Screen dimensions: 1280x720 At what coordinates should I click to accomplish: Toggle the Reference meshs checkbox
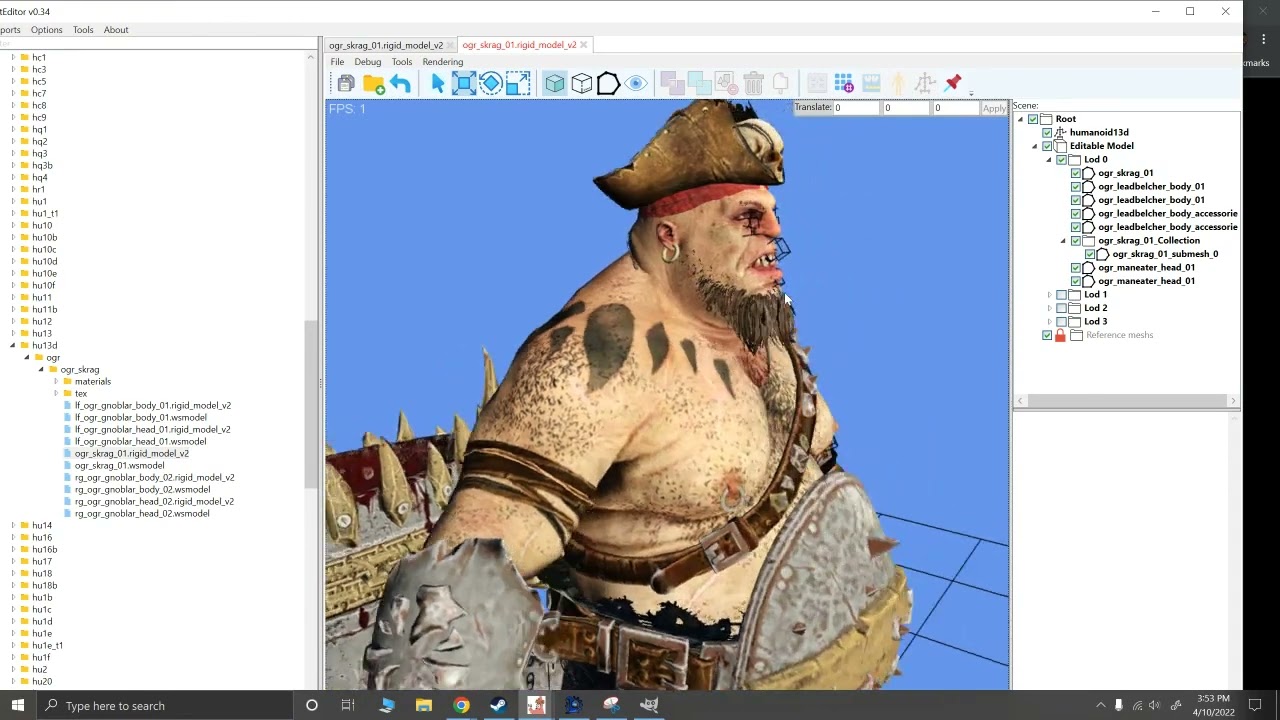point(1047,335)
